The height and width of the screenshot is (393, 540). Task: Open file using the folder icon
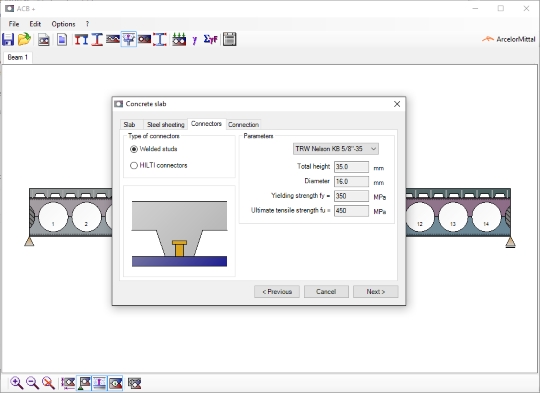tap(24, 39)
